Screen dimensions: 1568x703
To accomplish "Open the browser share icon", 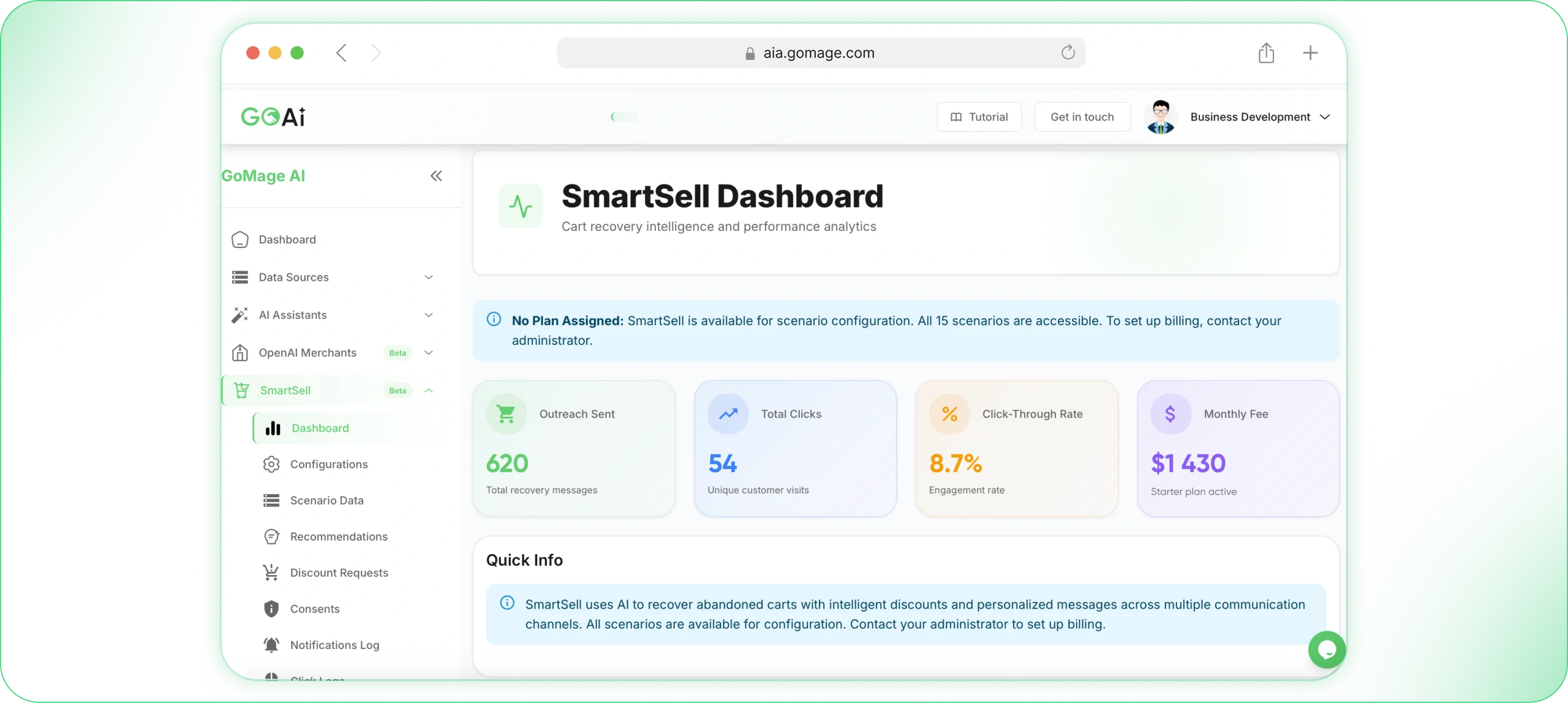I will 1266,53.
